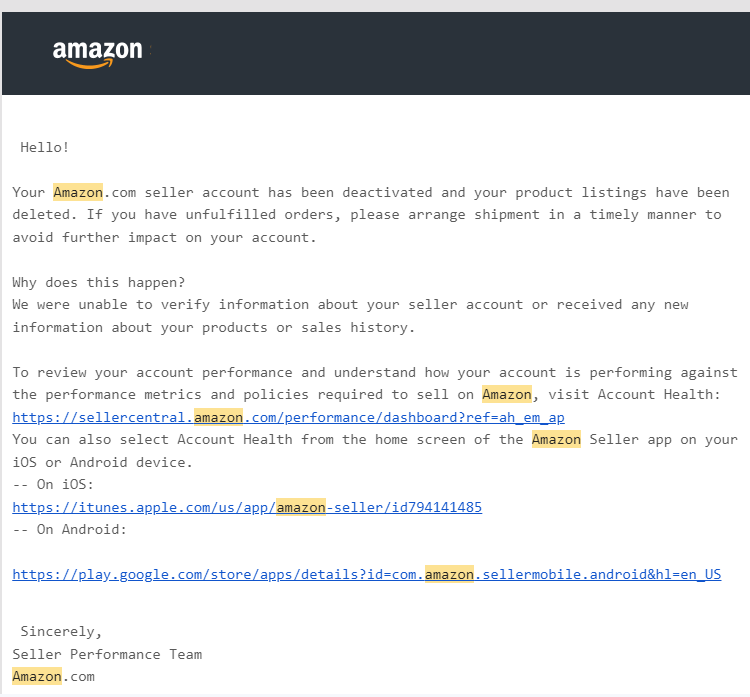The height and width of the screenshot is (697, 750).
Task: Click the "iOS or Android device." line
Action: pos(102,462)
